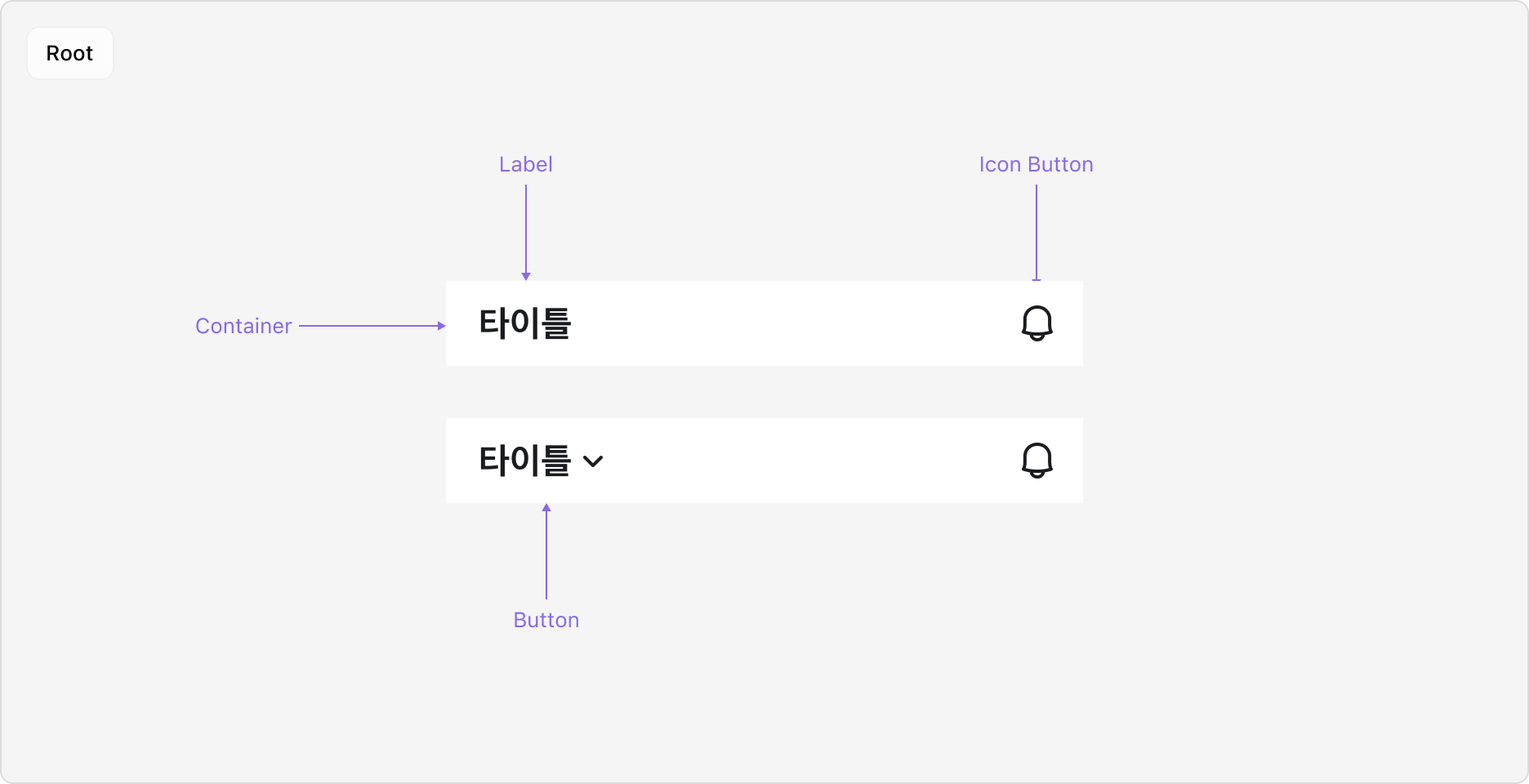Click the Label annotation arrow line

coord(526,233)
